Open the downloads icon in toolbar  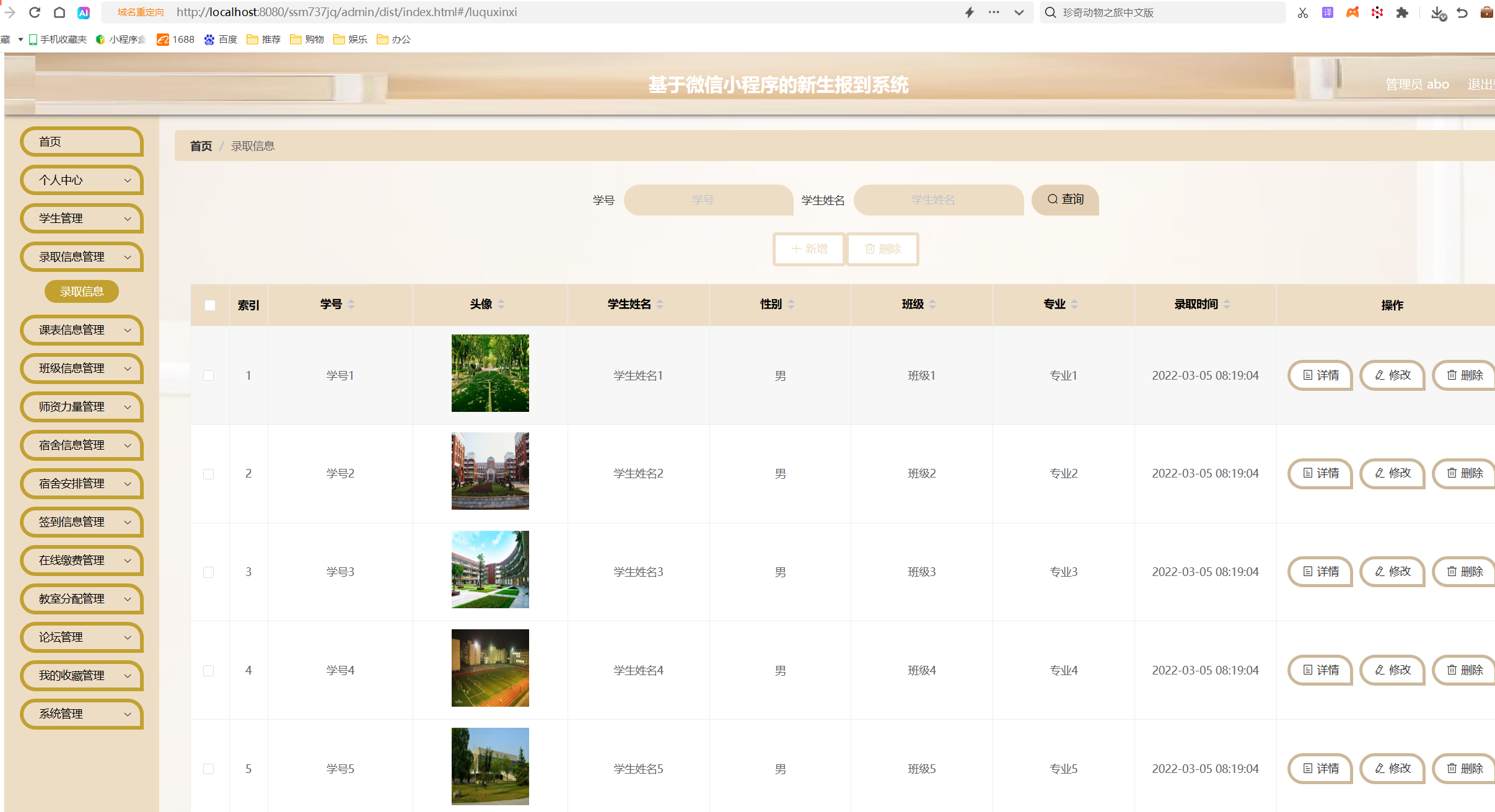pos(1438,13)
